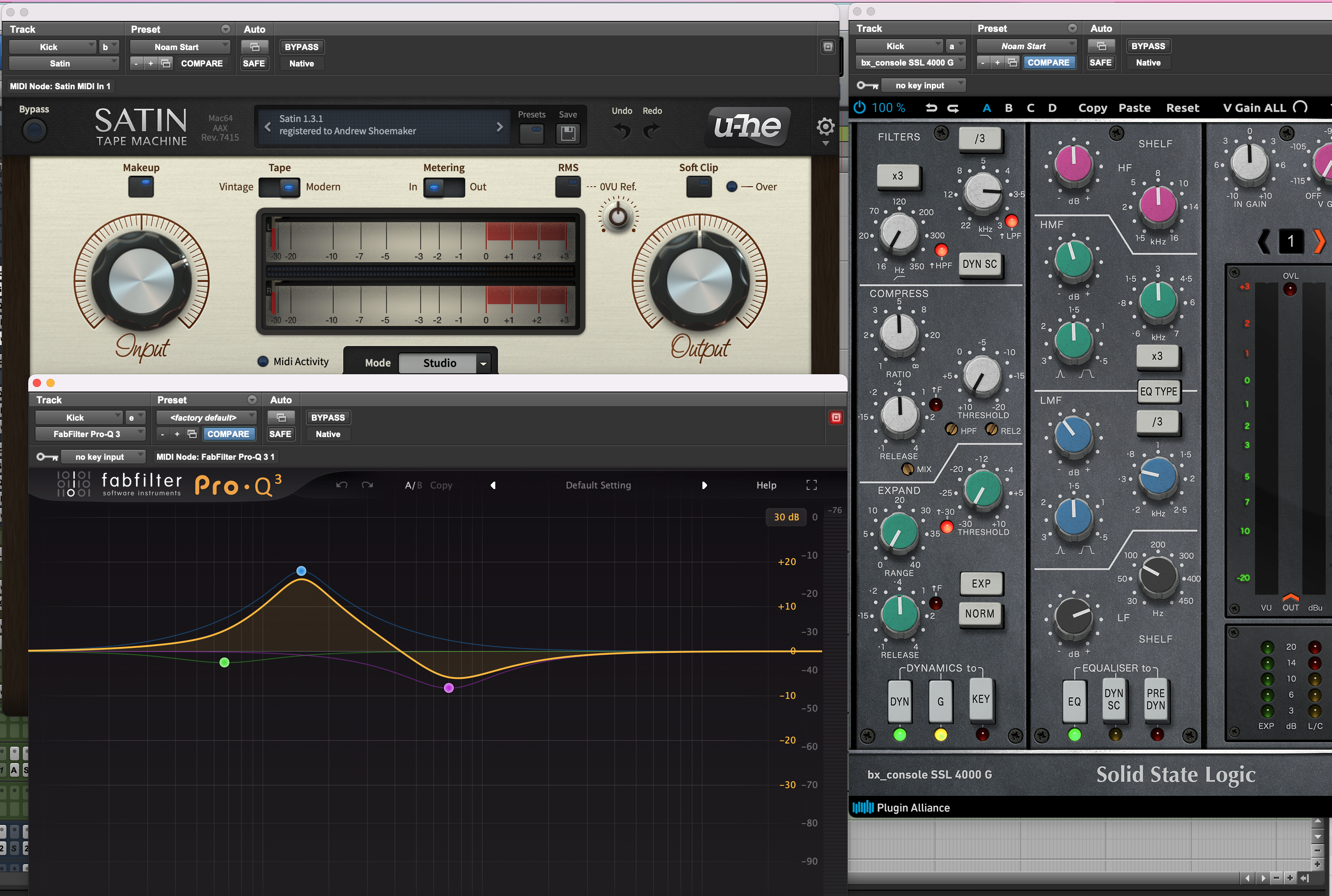This screenshot has height=896, width=1332.
Task: Click SSL console undo arrow
Action: click(x=931, y=107)
